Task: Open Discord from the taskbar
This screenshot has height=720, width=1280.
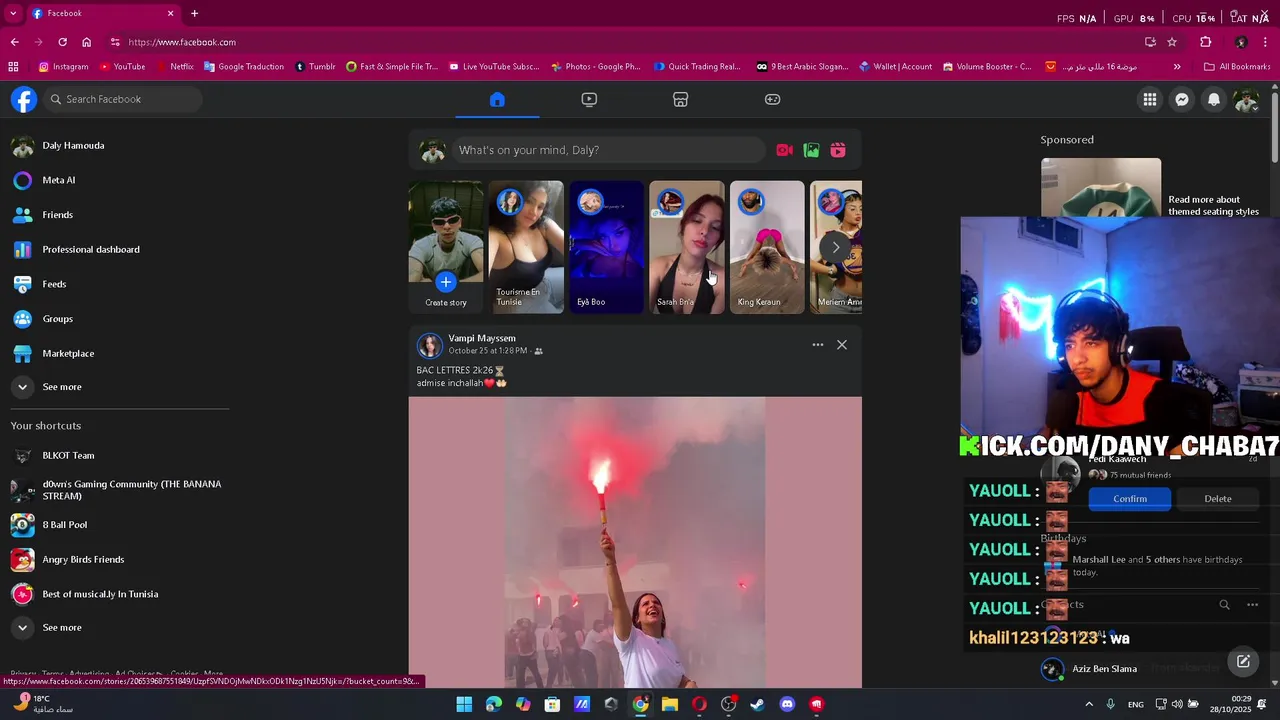Action: [x=787, y=704]
